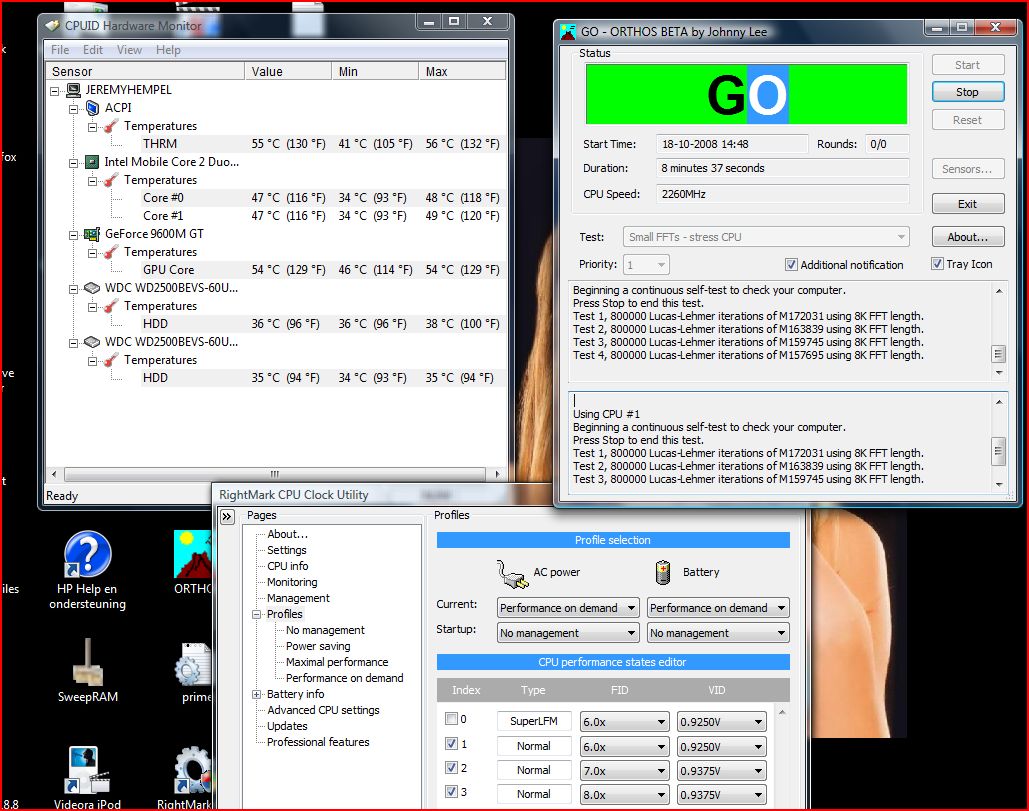
Task: Open FID dropdown for index 3 (8.0x)
Action: (x=624, y=795)
